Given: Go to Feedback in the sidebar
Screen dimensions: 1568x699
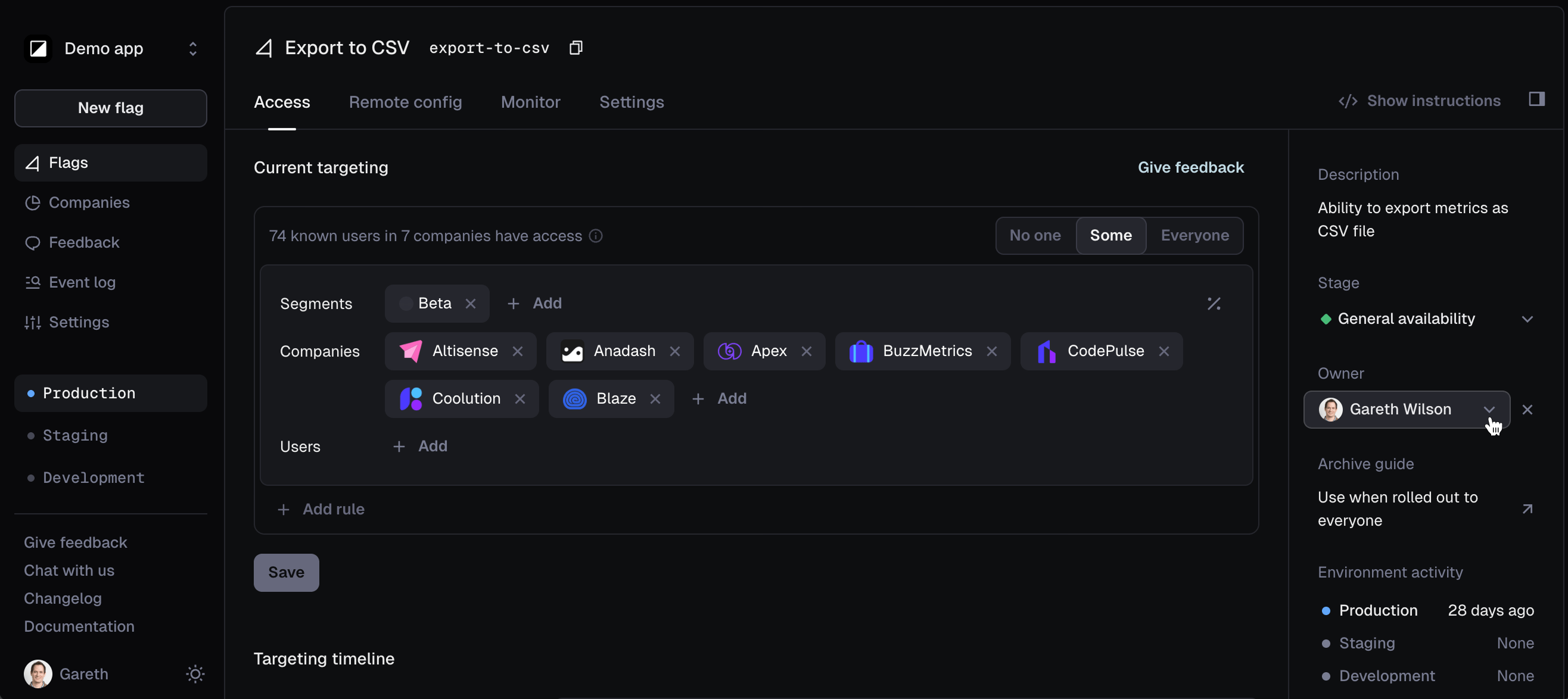Looking at the screenshot, I should [110, 242].
